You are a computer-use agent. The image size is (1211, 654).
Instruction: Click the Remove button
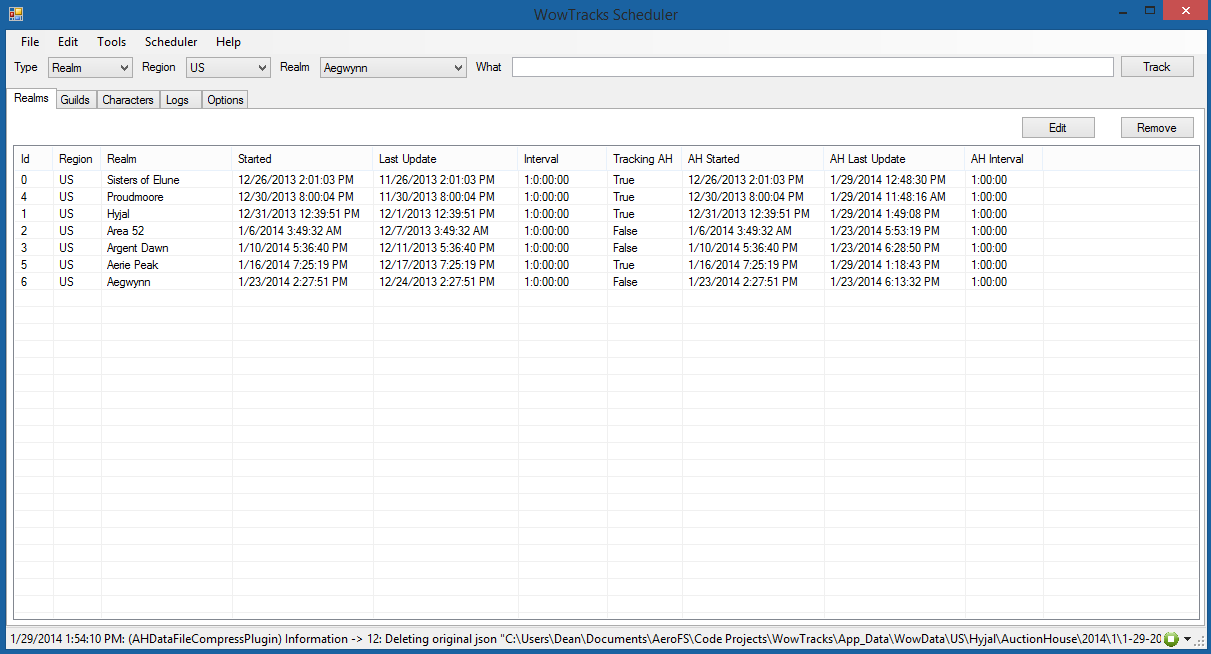point(1157,128)
